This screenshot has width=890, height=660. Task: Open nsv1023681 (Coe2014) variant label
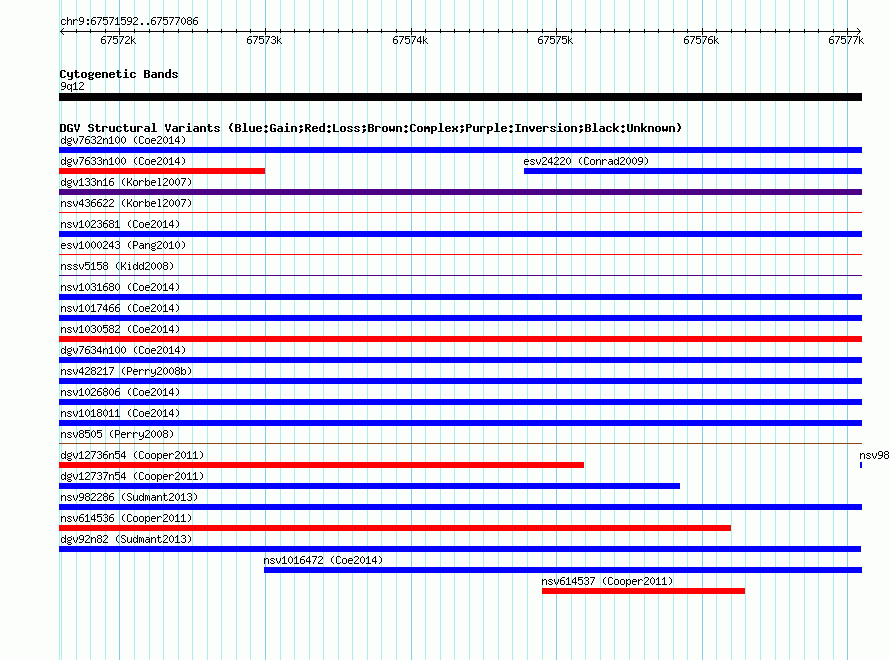click(120, 224)
